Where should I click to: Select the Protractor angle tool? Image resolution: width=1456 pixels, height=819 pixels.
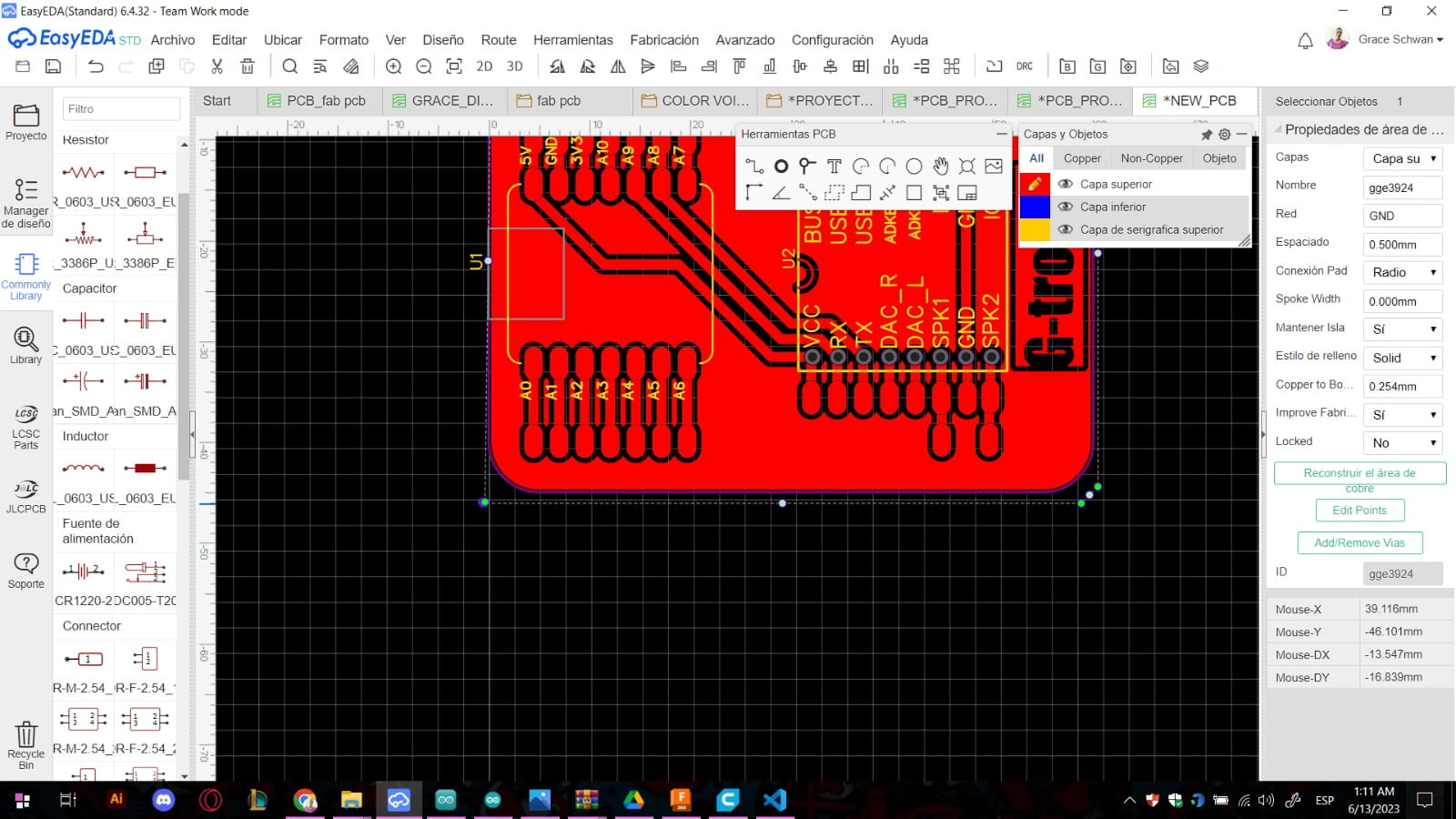(x=781, y=192)
